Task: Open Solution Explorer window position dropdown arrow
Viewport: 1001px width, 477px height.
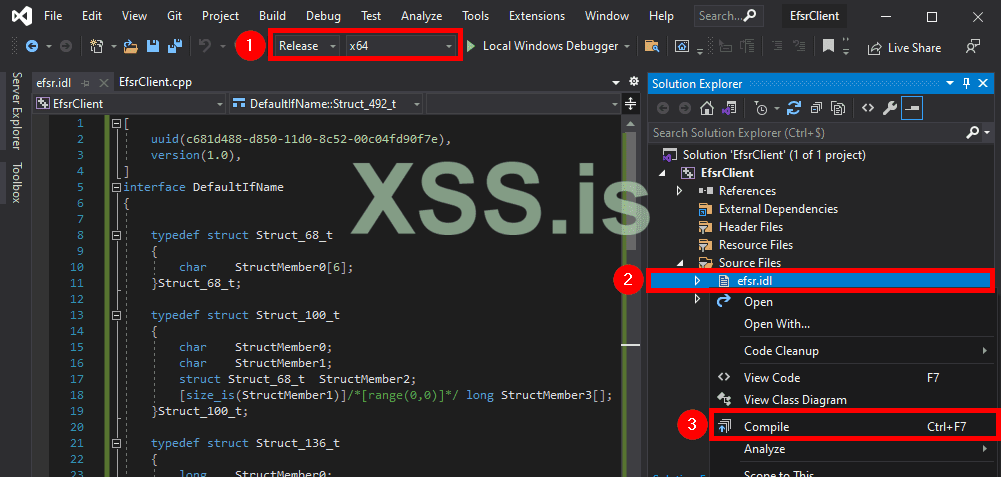Action: point(951,84)
